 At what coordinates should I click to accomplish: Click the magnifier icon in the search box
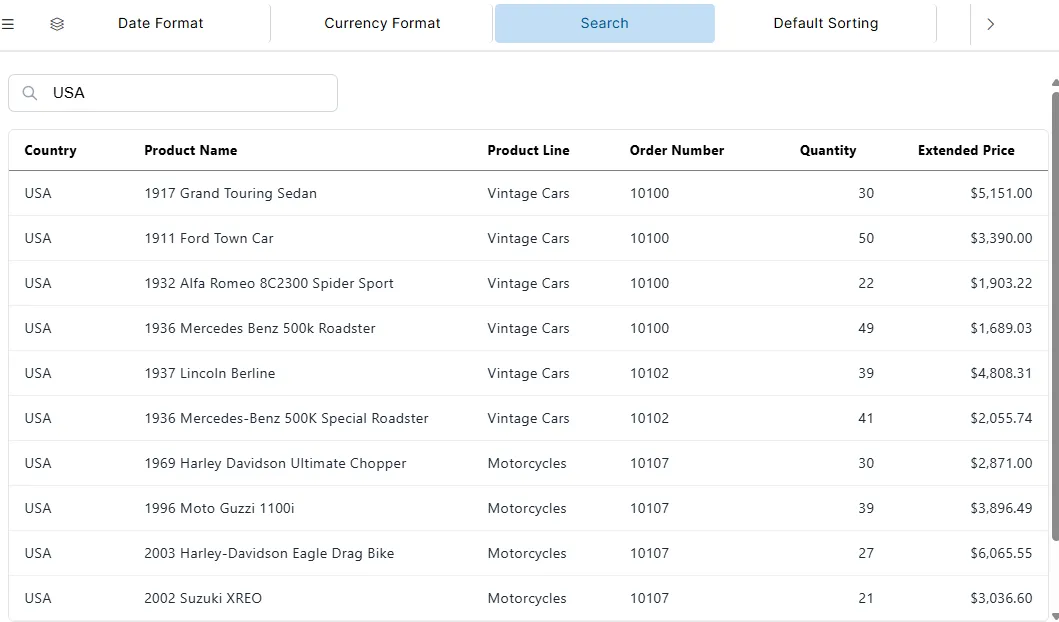(29, 92)
